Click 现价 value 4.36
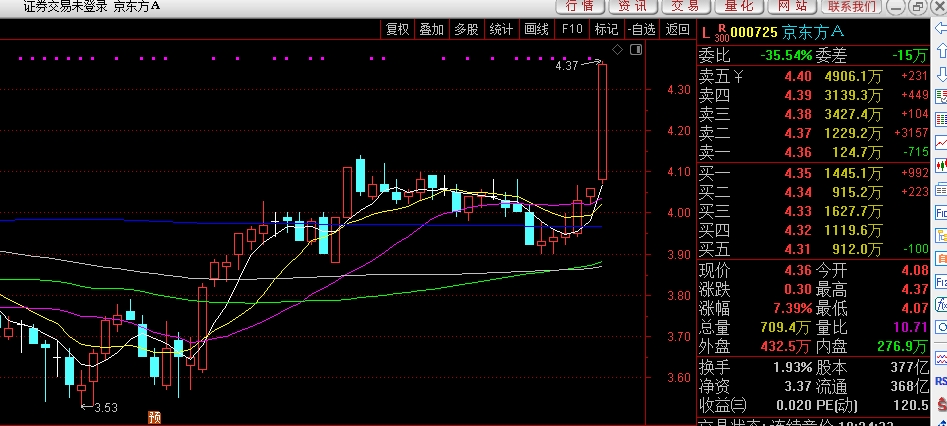Image resolution: width=947 pixels, height=426 pixels. click(x=798, y=270)
